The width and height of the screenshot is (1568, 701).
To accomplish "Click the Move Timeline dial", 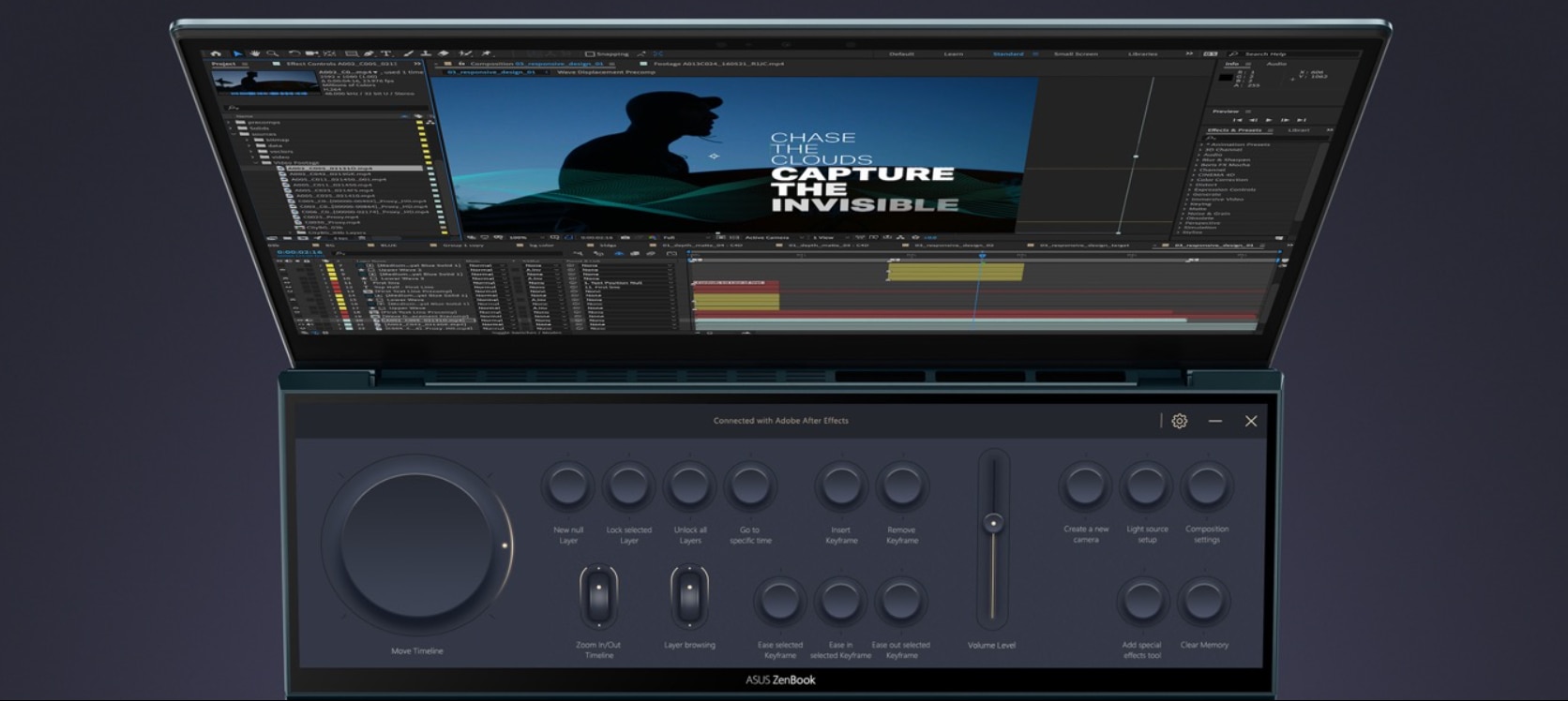I will [x=417, y=545].
